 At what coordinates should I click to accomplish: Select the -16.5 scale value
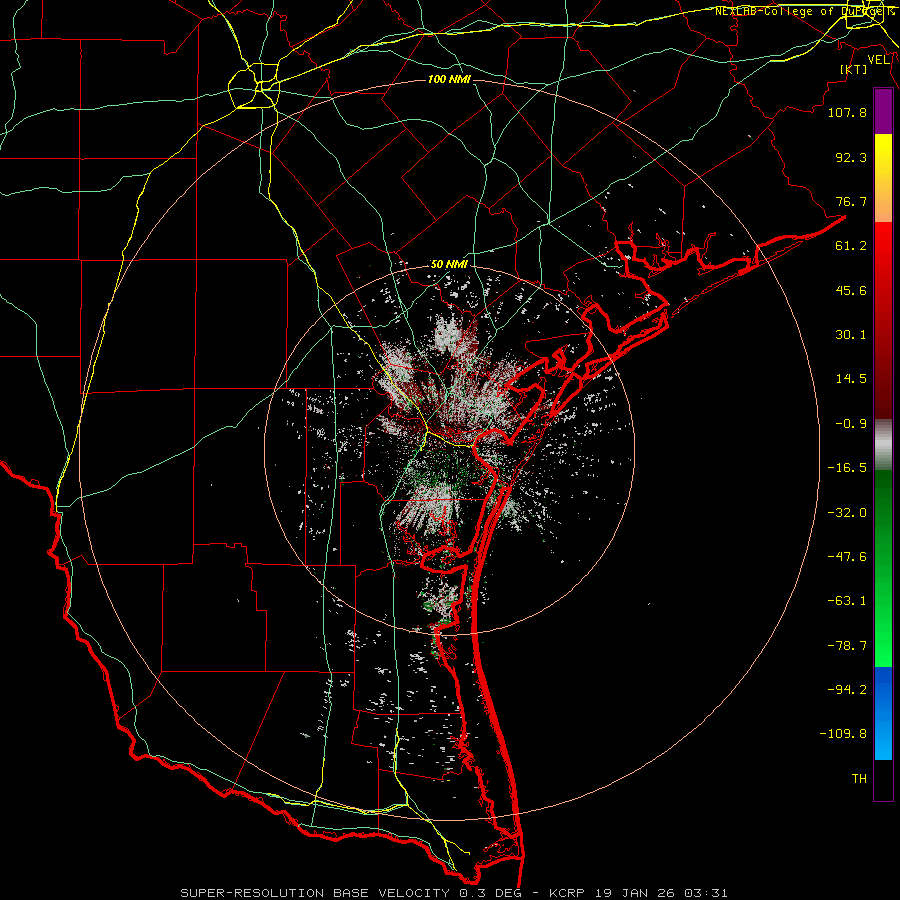847,468
